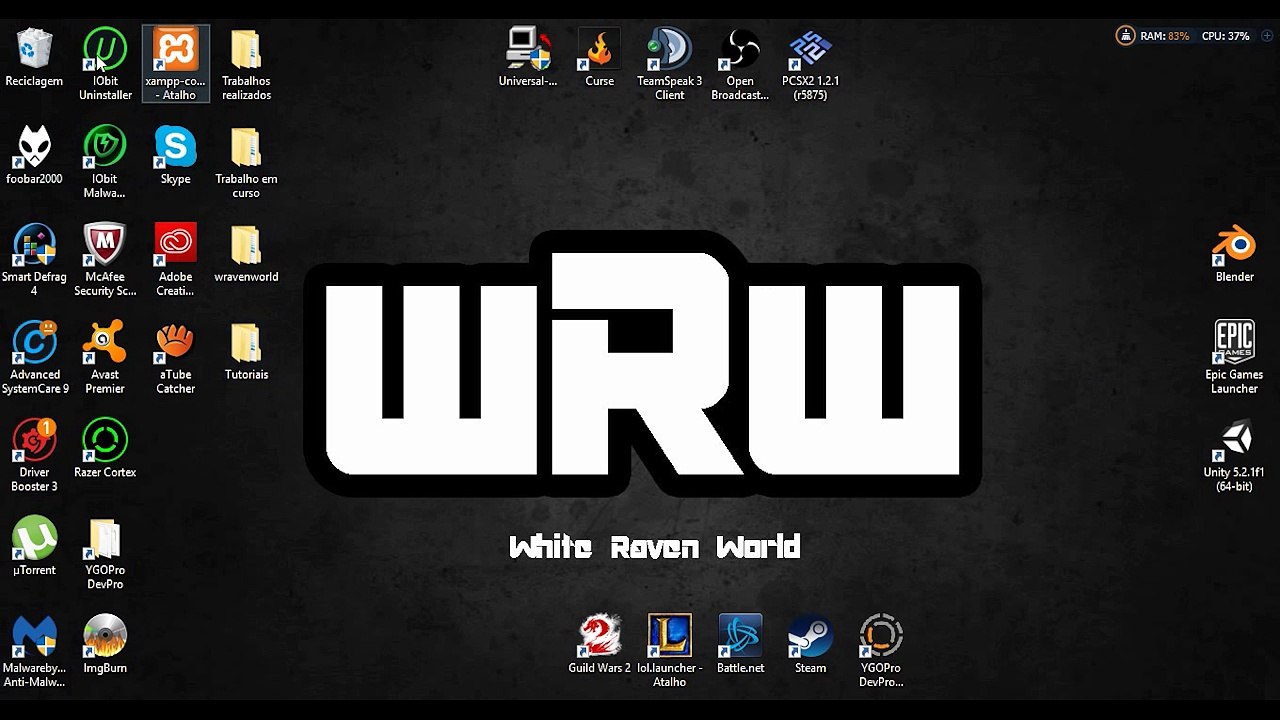Launch YGOPro DevPro shortcut with orange ring
1280x720 pixels.
881,653
